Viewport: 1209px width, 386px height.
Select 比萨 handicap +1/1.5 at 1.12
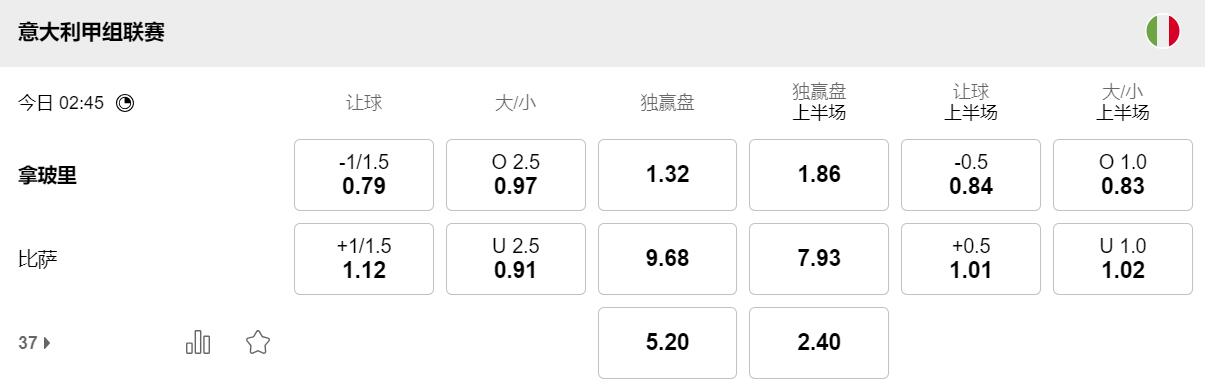tap(364, 259)
